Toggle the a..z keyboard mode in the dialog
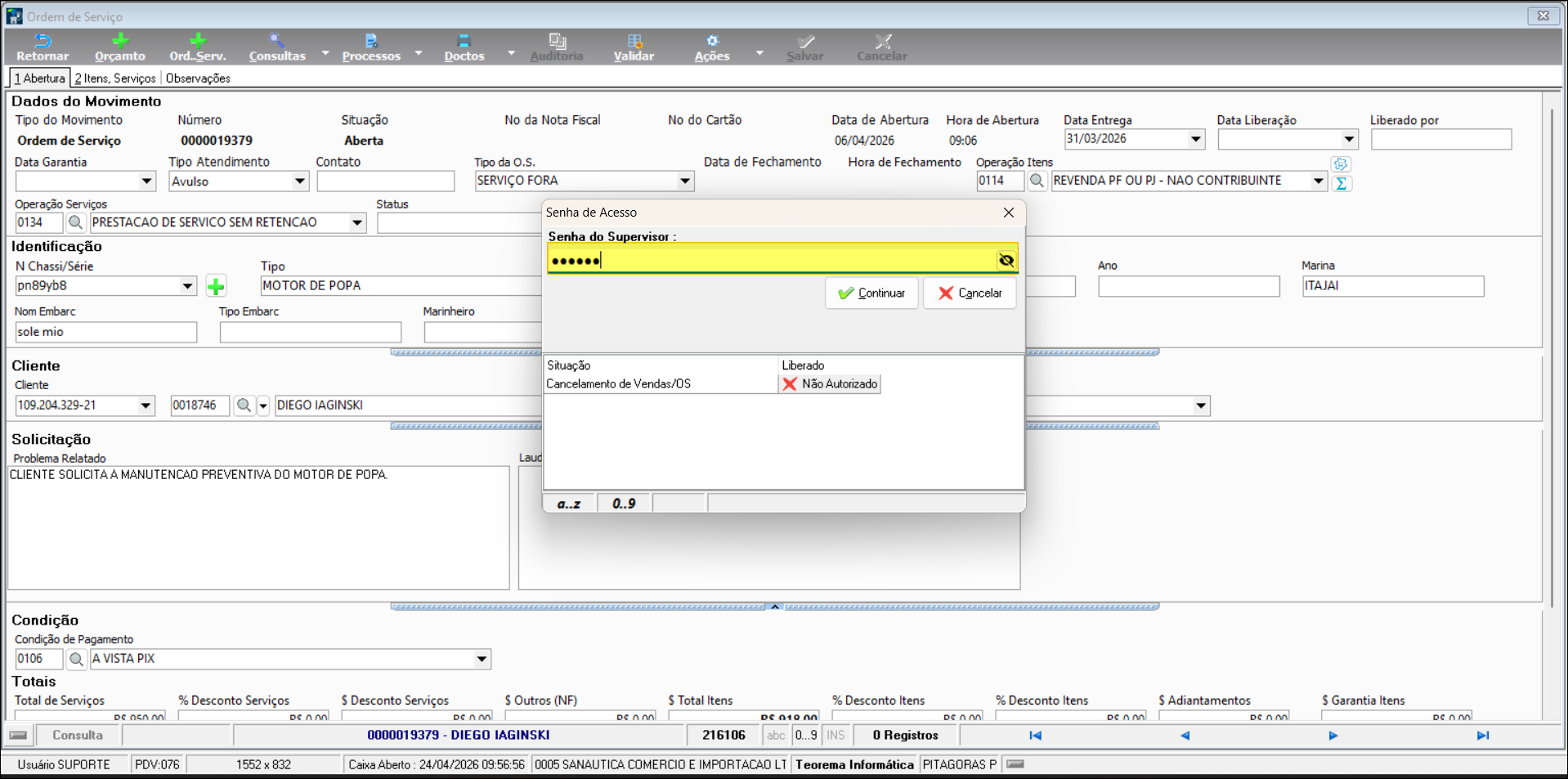 tap(569, 504)
